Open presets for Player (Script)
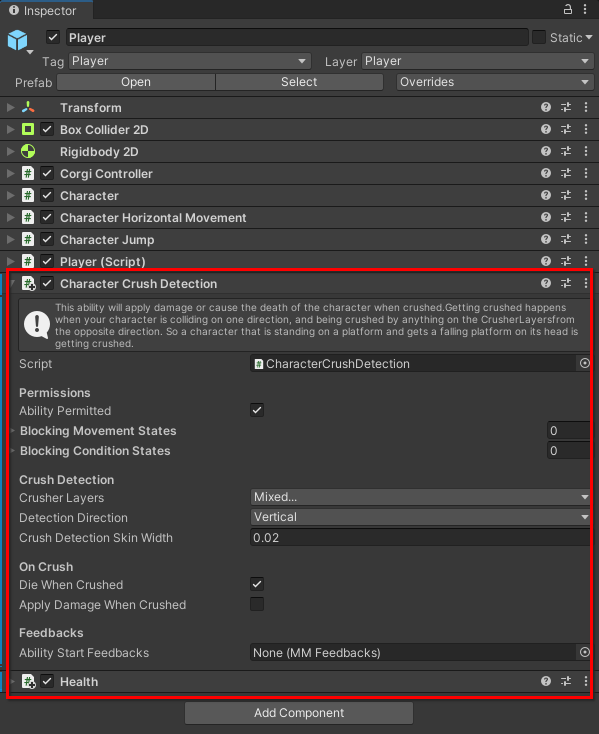 tap(566, 261)
